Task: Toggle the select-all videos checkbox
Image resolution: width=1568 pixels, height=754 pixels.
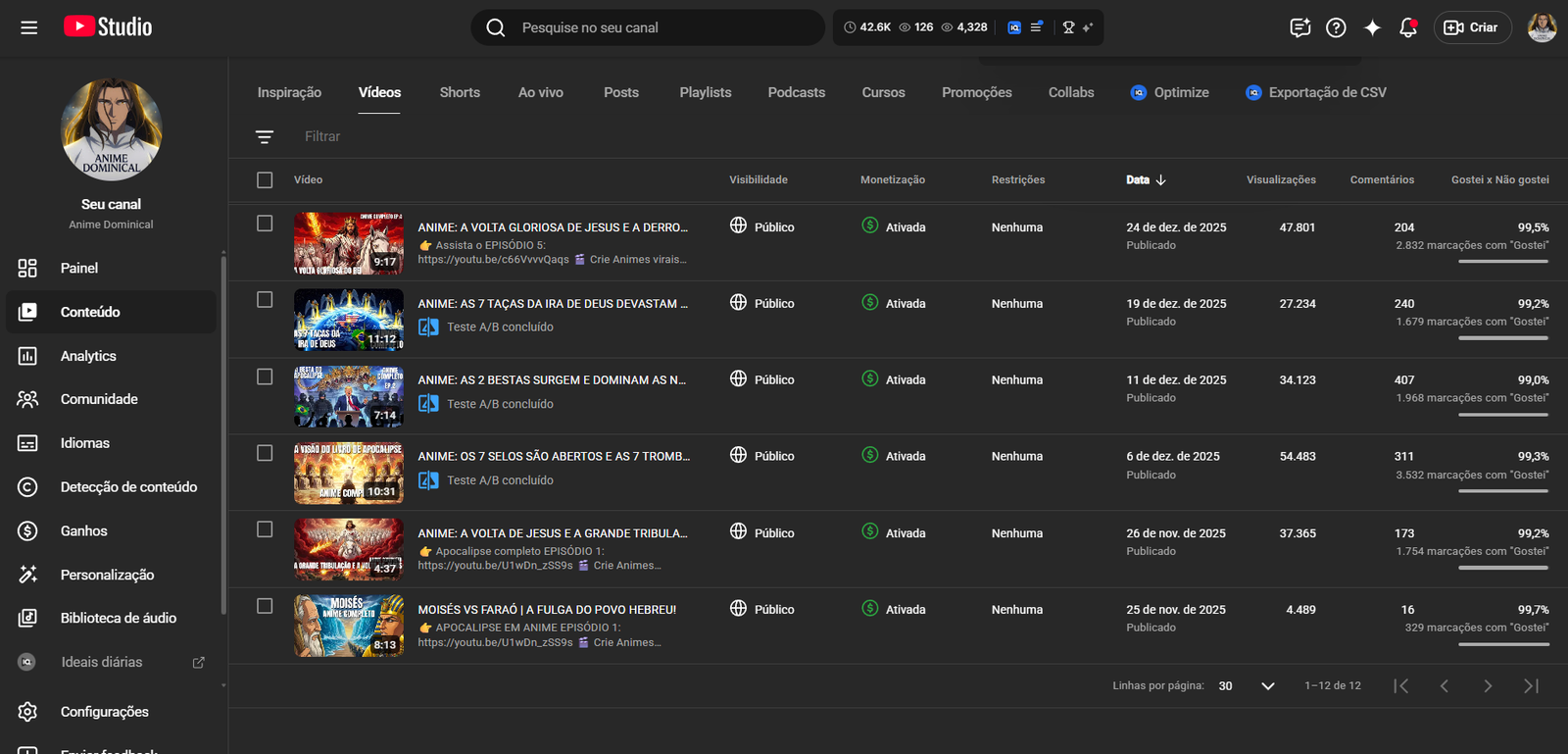Action: 265,179
